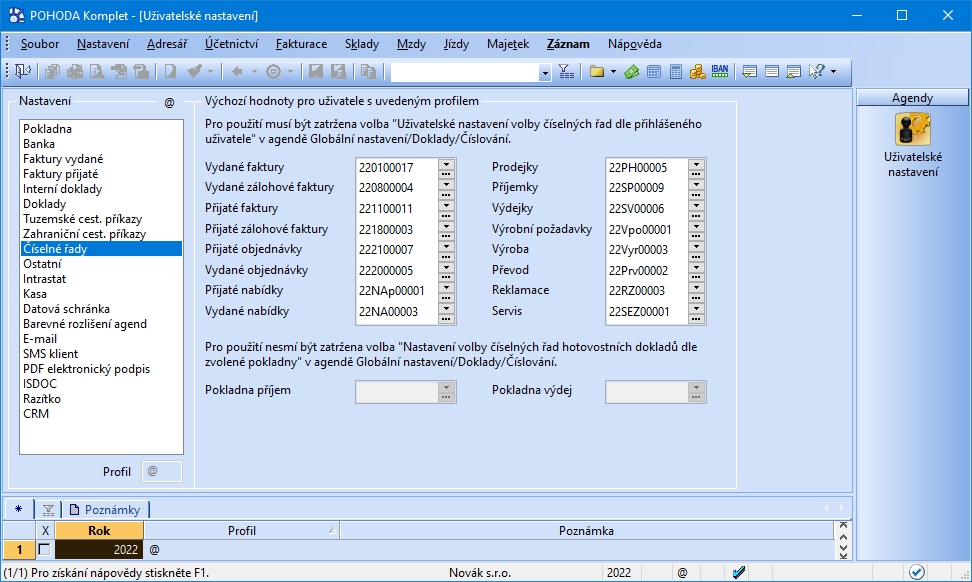
Task: Click the print toolbar icon
Action: pos(75,72)
